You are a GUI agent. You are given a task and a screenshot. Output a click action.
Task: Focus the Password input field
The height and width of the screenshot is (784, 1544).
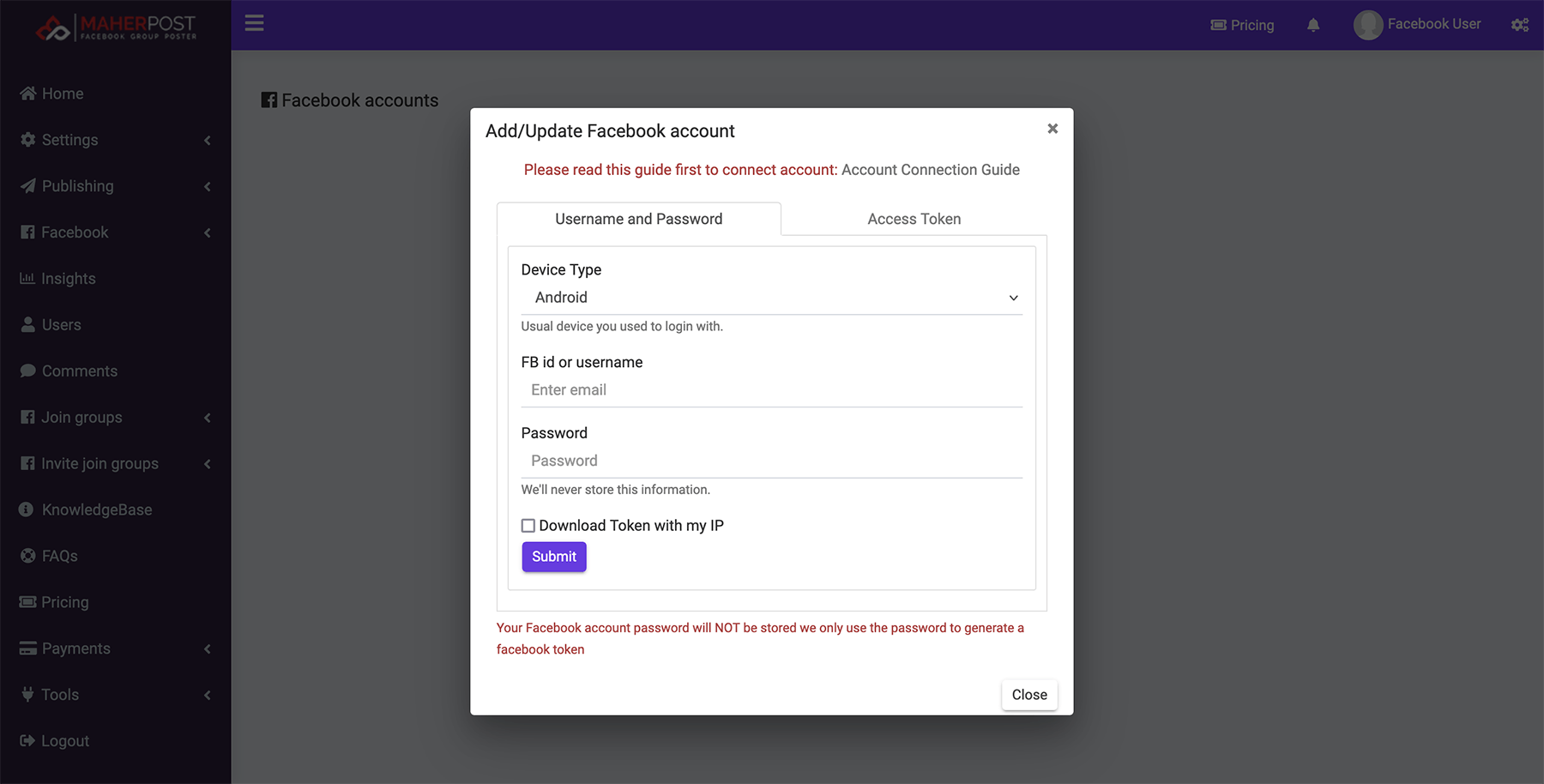click(x=771, y=461)
